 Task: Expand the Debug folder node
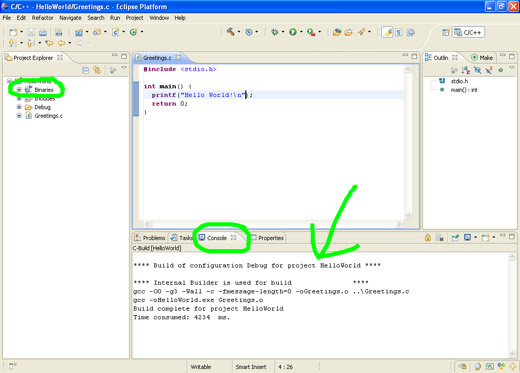[x=19, y=107]
